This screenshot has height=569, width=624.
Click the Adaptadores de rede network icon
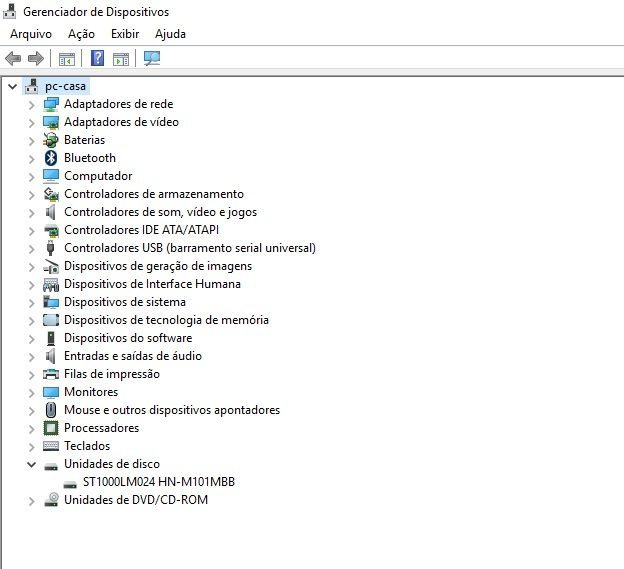51,104
